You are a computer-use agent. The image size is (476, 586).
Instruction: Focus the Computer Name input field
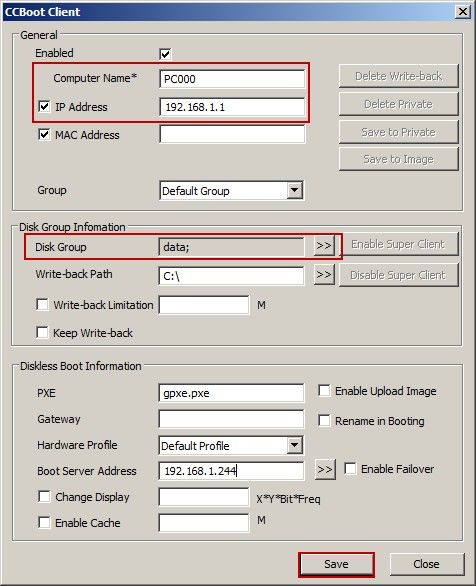[x=232, y=79]
